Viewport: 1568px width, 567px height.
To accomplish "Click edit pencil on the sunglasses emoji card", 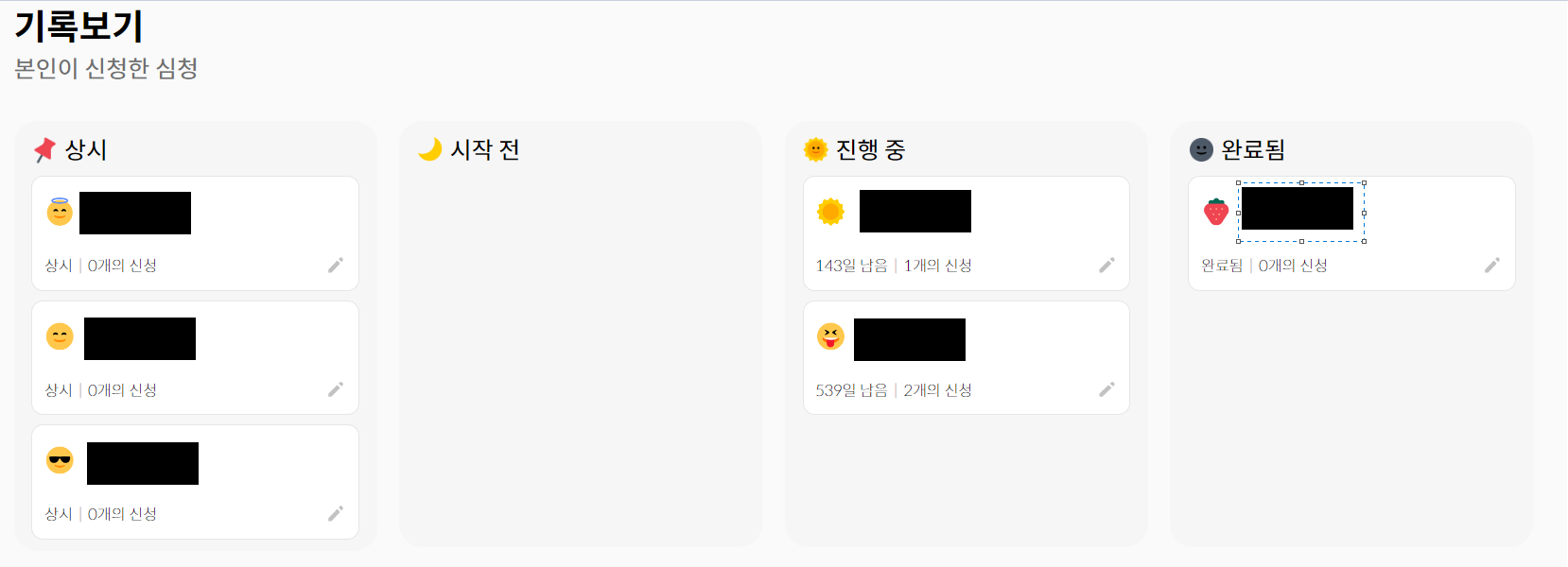I will [x=336, y=513].
